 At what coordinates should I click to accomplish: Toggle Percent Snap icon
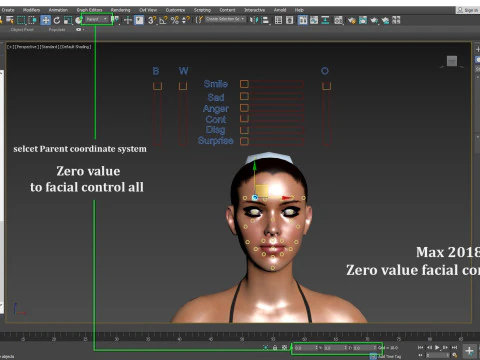(x=175, y=20)
